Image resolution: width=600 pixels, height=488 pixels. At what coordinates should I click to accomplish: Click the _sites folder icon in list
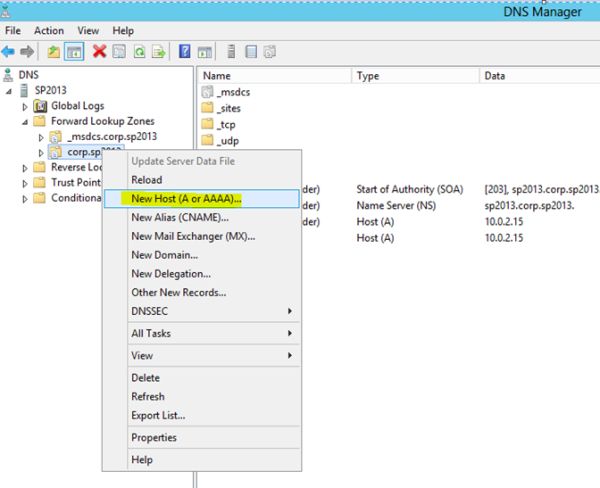207,108
